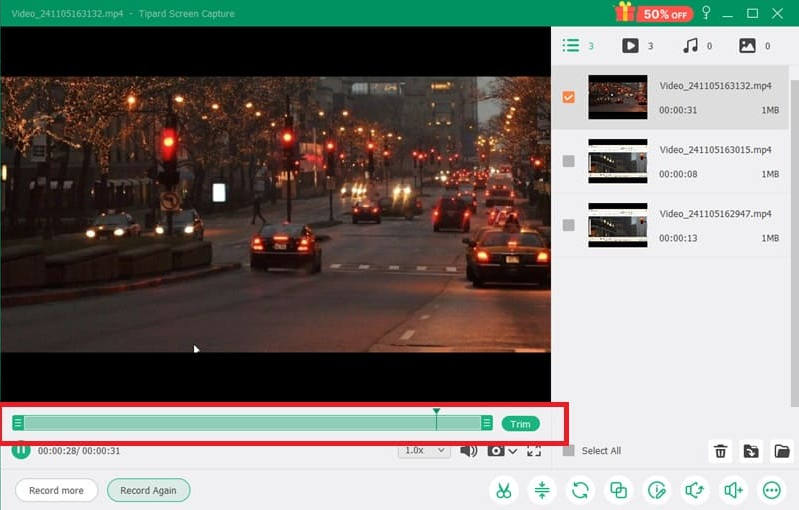
Task: Open thumbnail of Video_241105163015.mp4
Action: 618,161
